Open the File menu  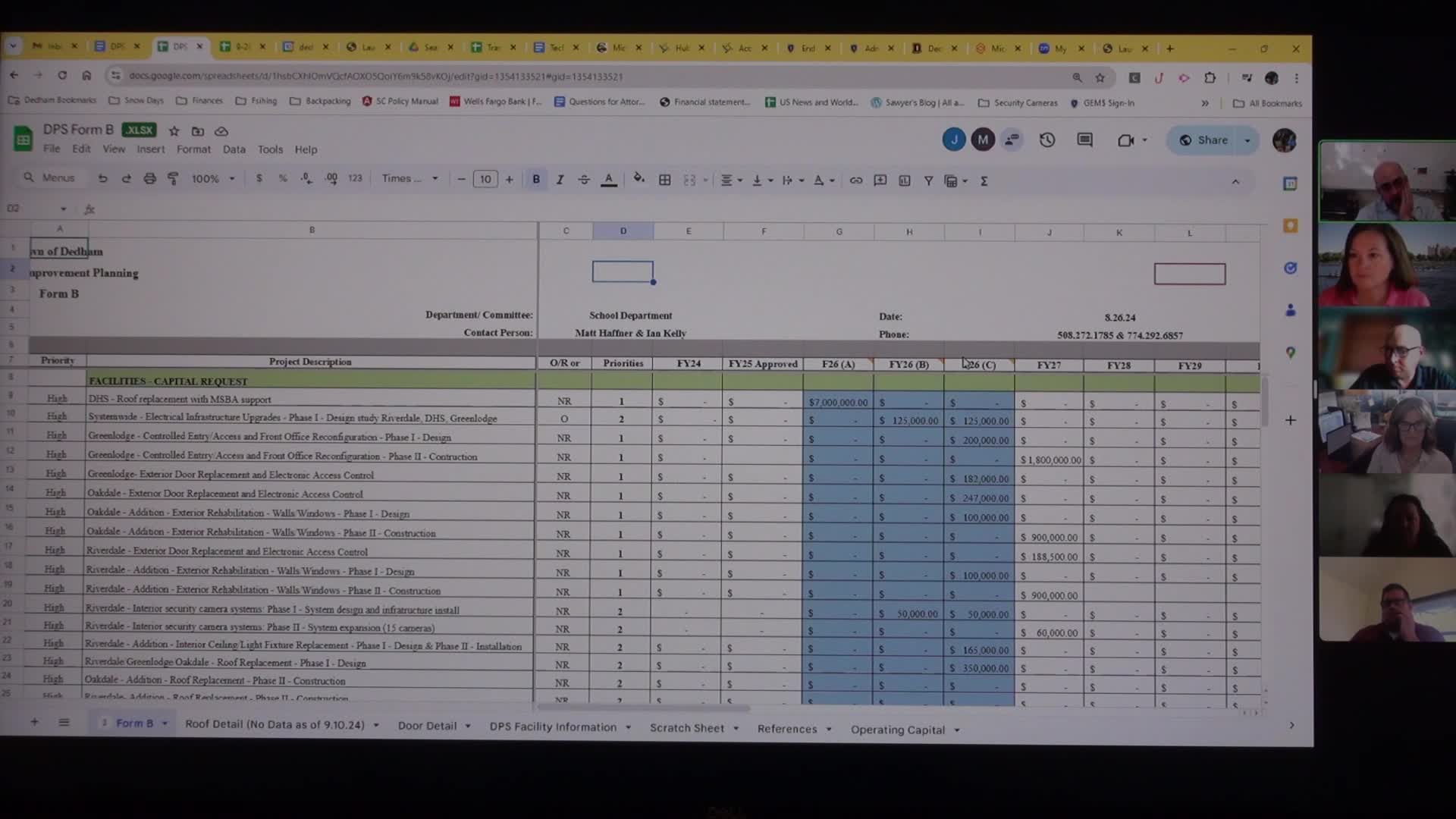[x=52, y=149]
